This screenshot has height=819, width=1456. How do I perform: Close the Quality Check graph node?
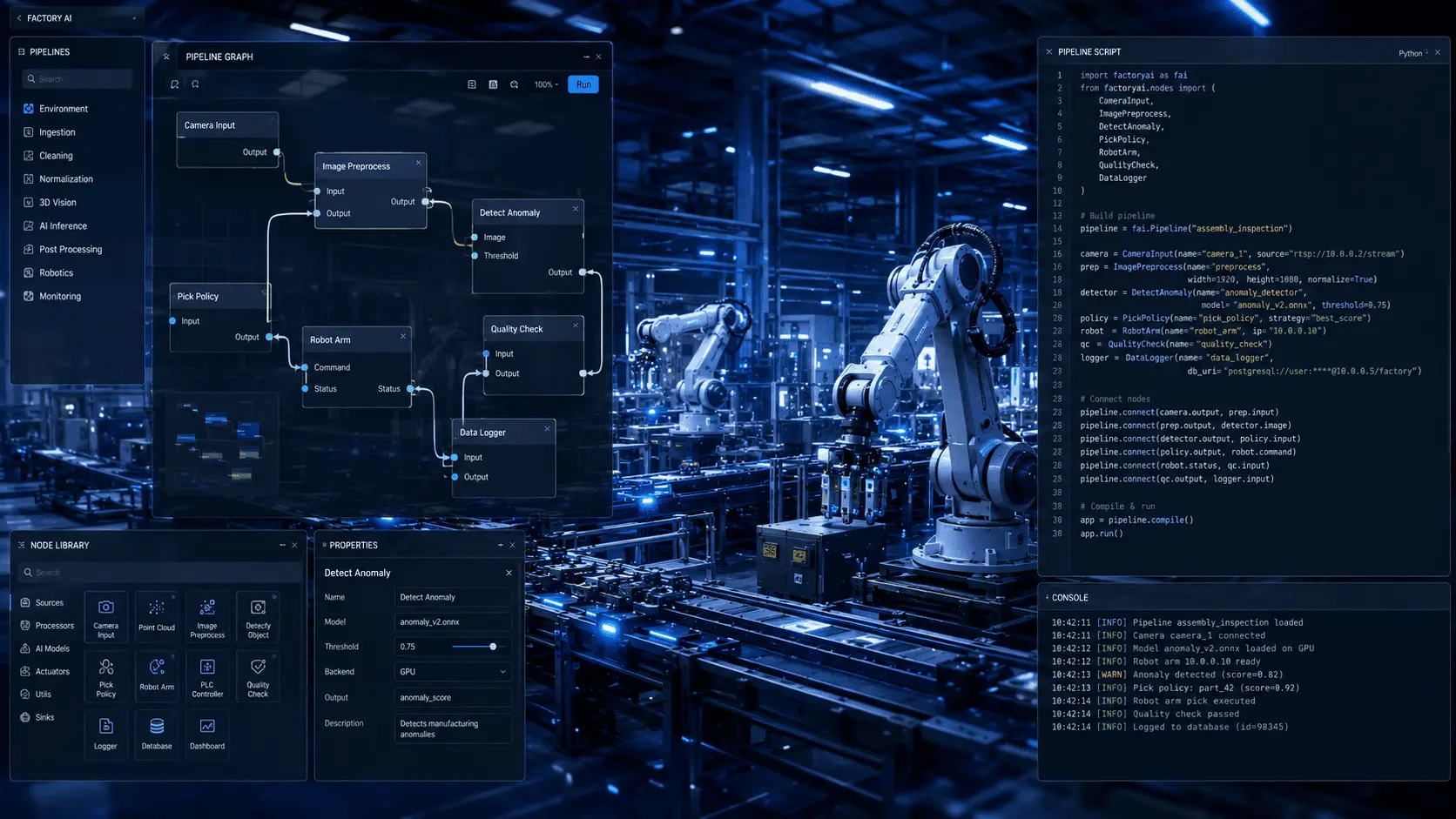(x=576, y=326)
